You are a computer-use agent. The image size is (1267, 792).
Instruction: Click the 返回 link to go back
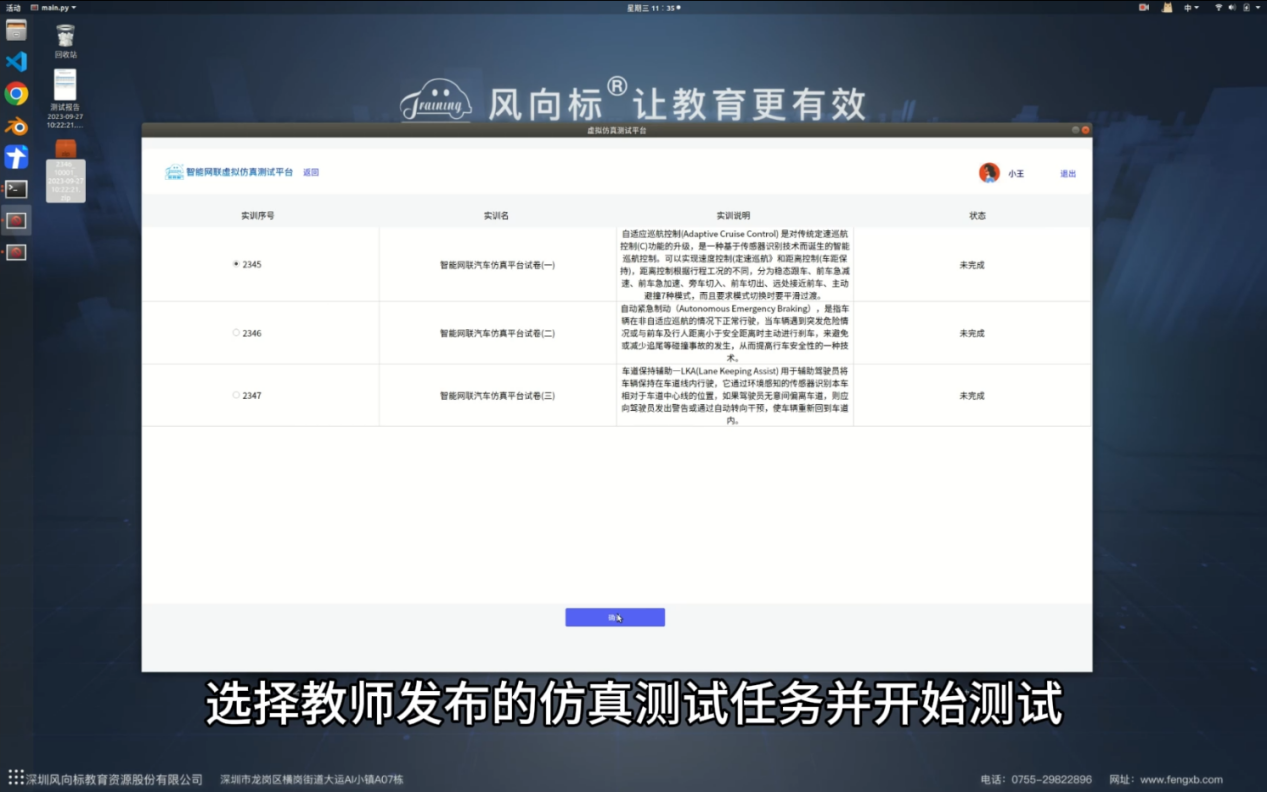tap(310, 172)
